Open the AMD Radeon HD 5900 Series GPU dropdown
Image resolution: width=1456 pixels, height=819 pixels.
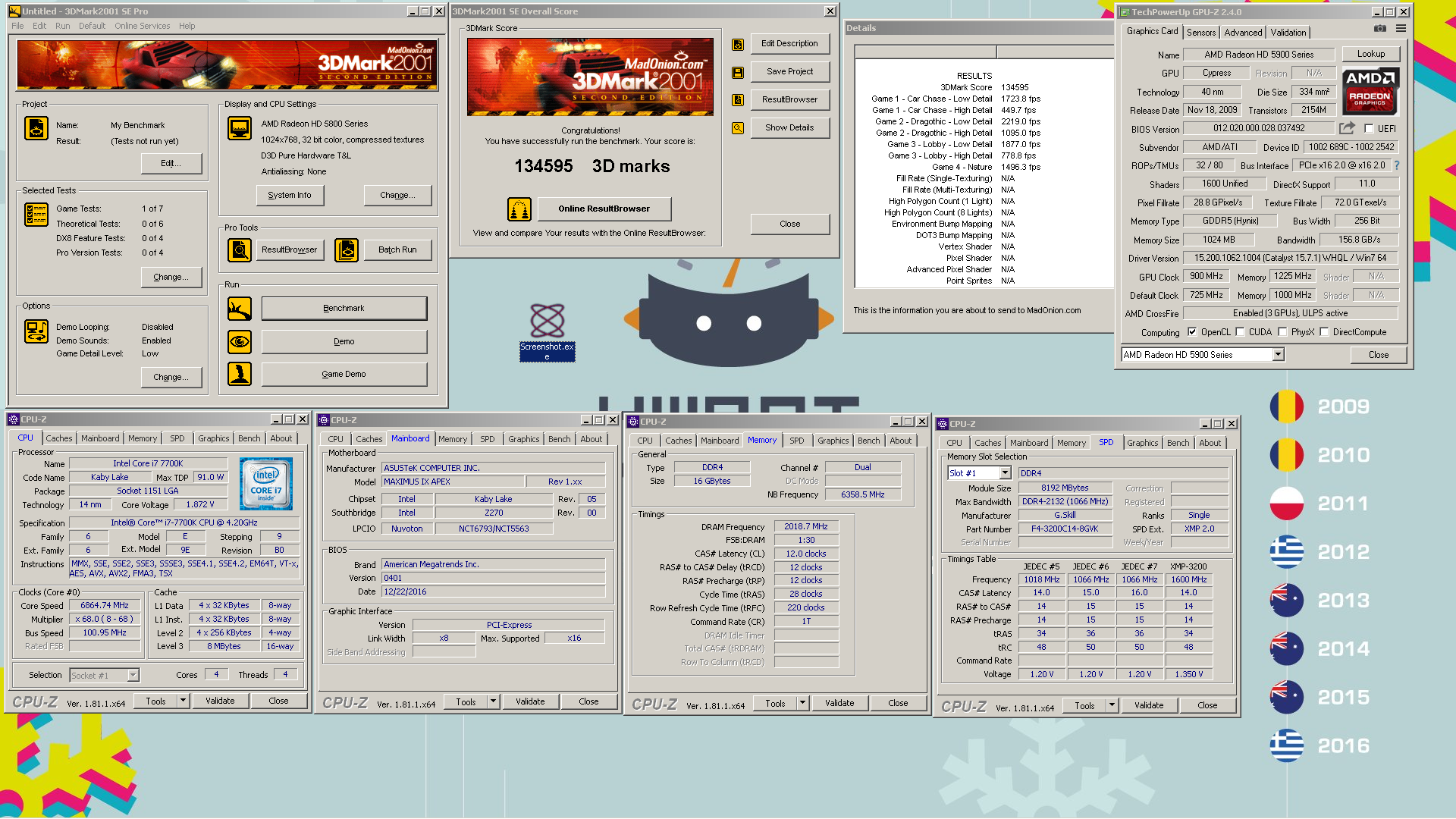(1278, 355)
